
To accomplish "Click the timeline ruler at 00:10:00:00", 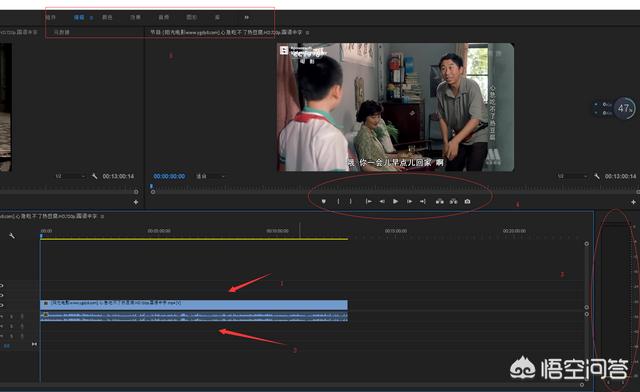I will point(278,231).
